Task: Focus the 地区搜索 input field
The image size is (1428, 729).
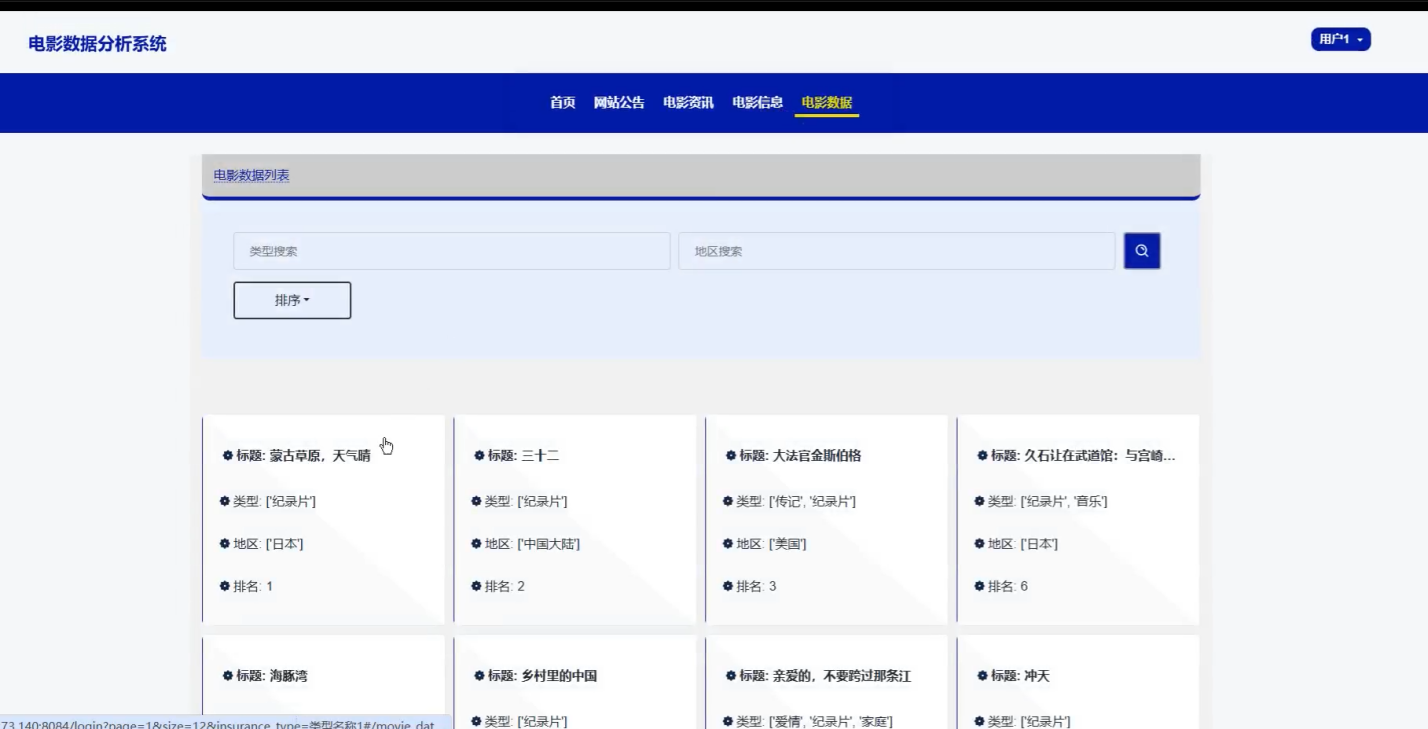Action: pos(897,251)
